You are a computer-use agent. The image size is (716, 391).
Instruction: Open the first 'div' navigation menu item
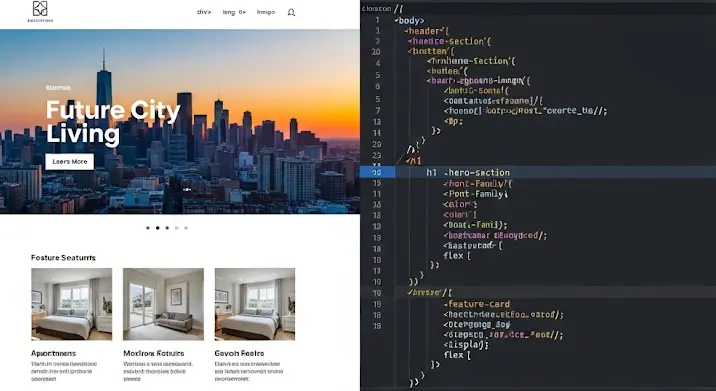pyautogui.click(x=204, y=12)
